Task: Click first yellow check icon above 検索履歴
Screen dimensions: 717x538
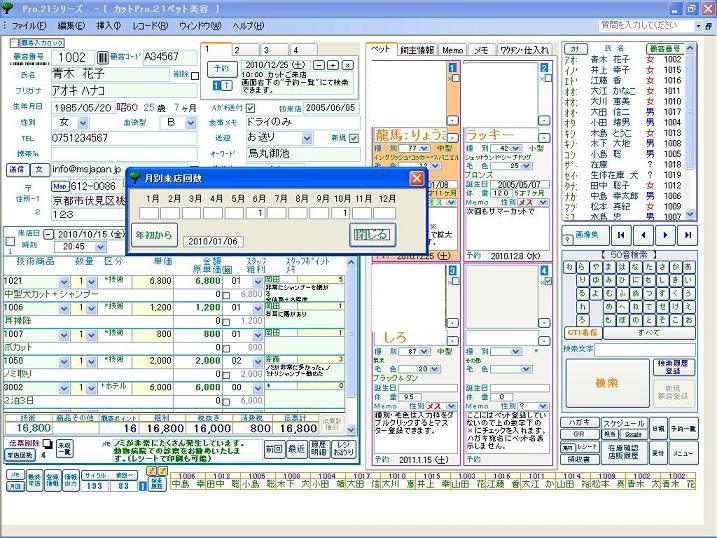Action: [x=152, y=471]
